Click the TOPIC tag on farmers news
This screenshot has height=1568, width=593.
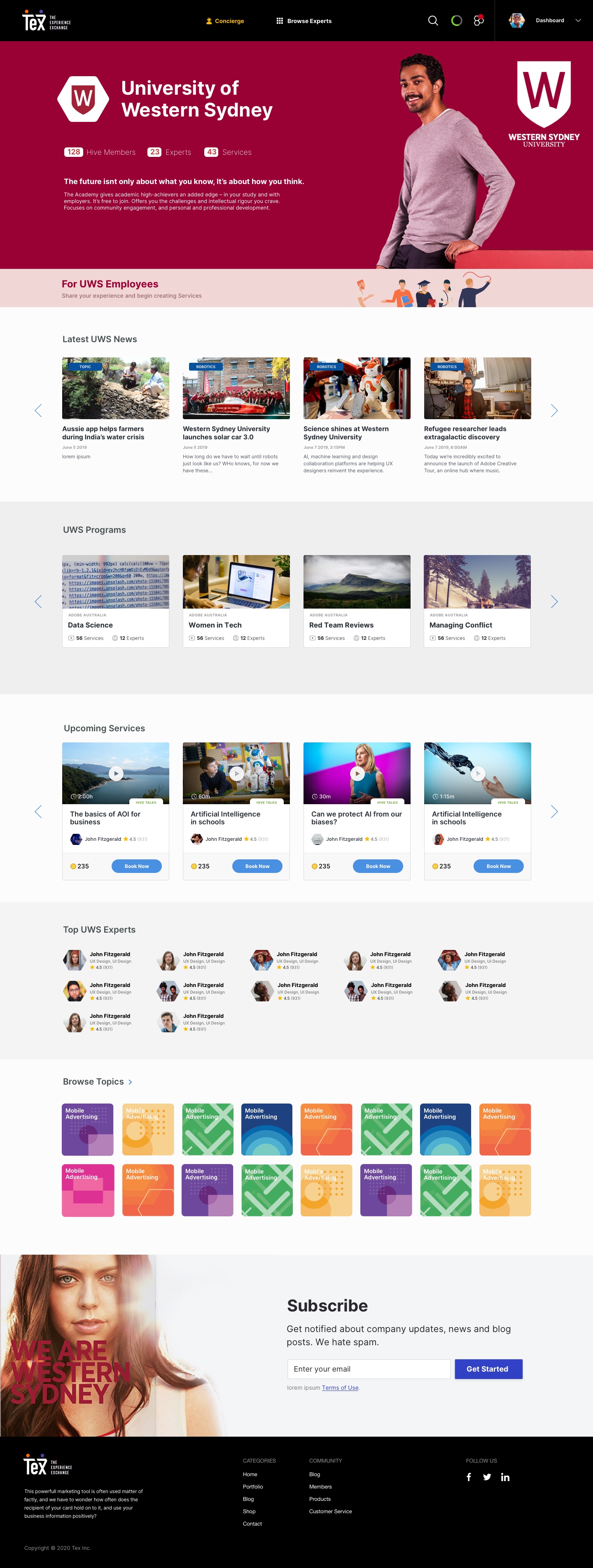[85, 366]
